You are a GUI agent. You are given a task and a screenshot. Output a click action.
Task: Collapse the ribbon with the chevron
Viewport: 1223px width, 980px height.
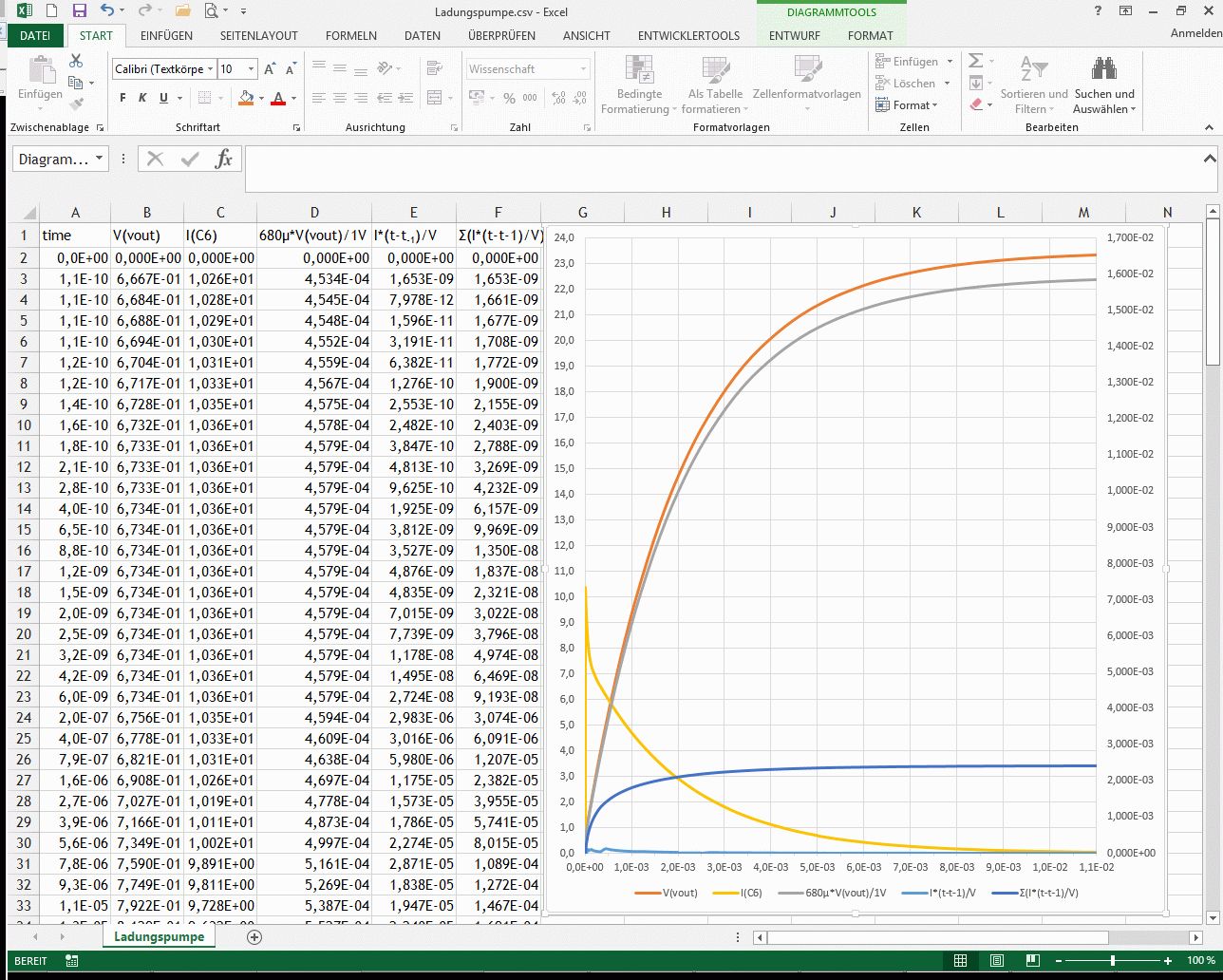tap(1209, 128)
